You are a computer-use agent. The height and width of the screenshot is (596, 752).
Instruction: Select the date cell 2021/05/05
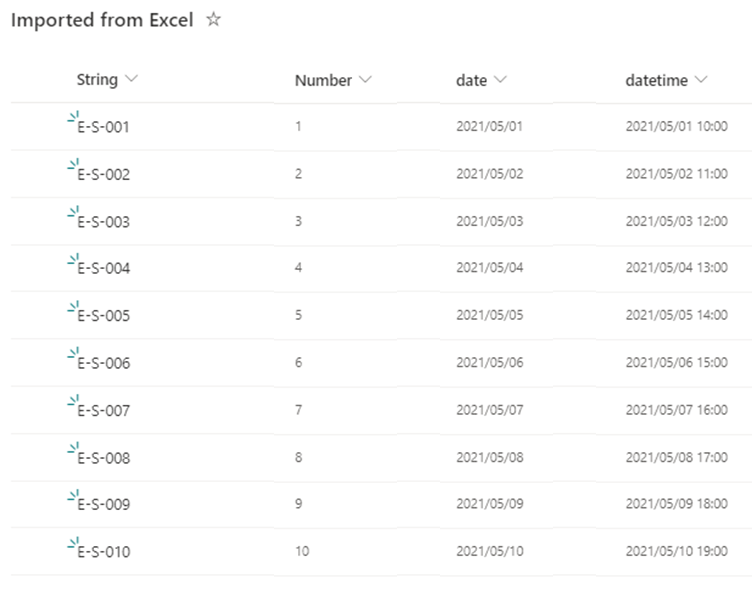(x=489, y=315)
